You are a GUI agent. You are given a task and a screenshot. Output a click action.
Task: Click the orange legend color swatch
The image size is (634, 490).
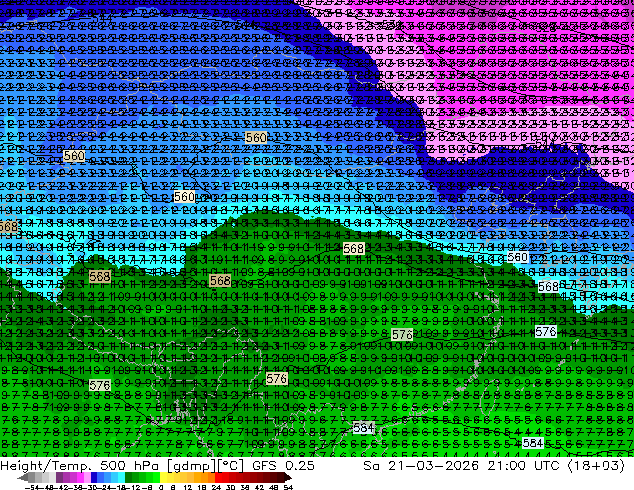205,477
